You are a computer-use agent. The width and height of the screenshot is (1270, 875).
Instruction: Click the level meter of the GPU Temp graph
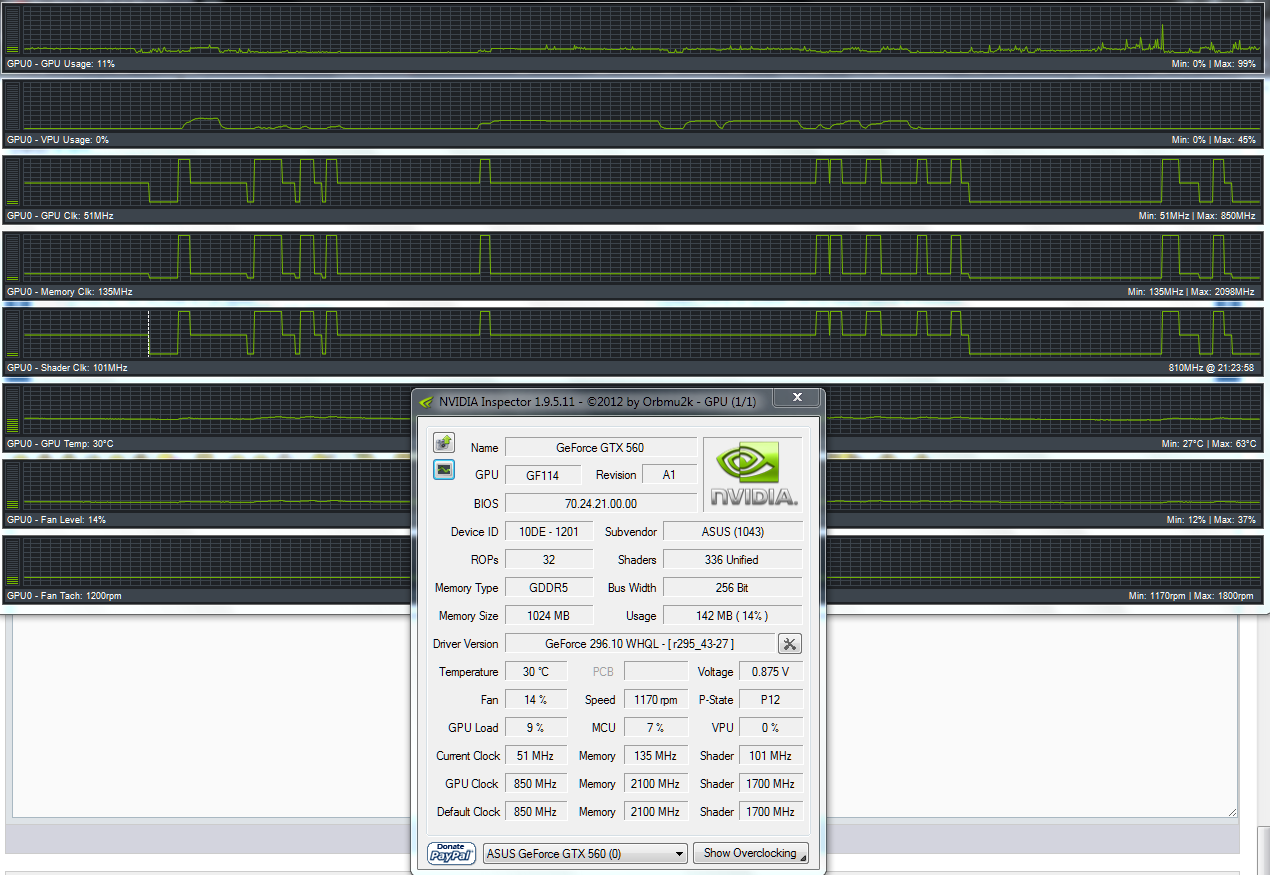pyautogui.click(x=13, y=410)
